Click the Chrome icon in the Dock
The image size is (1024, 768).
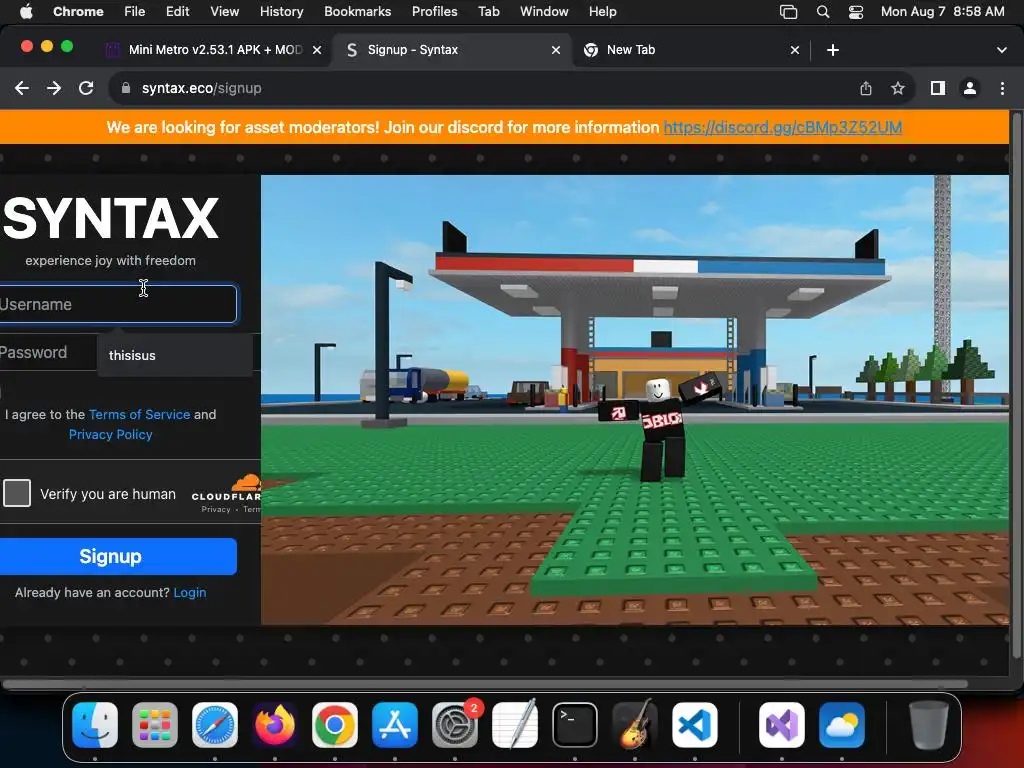coord(335,725)
